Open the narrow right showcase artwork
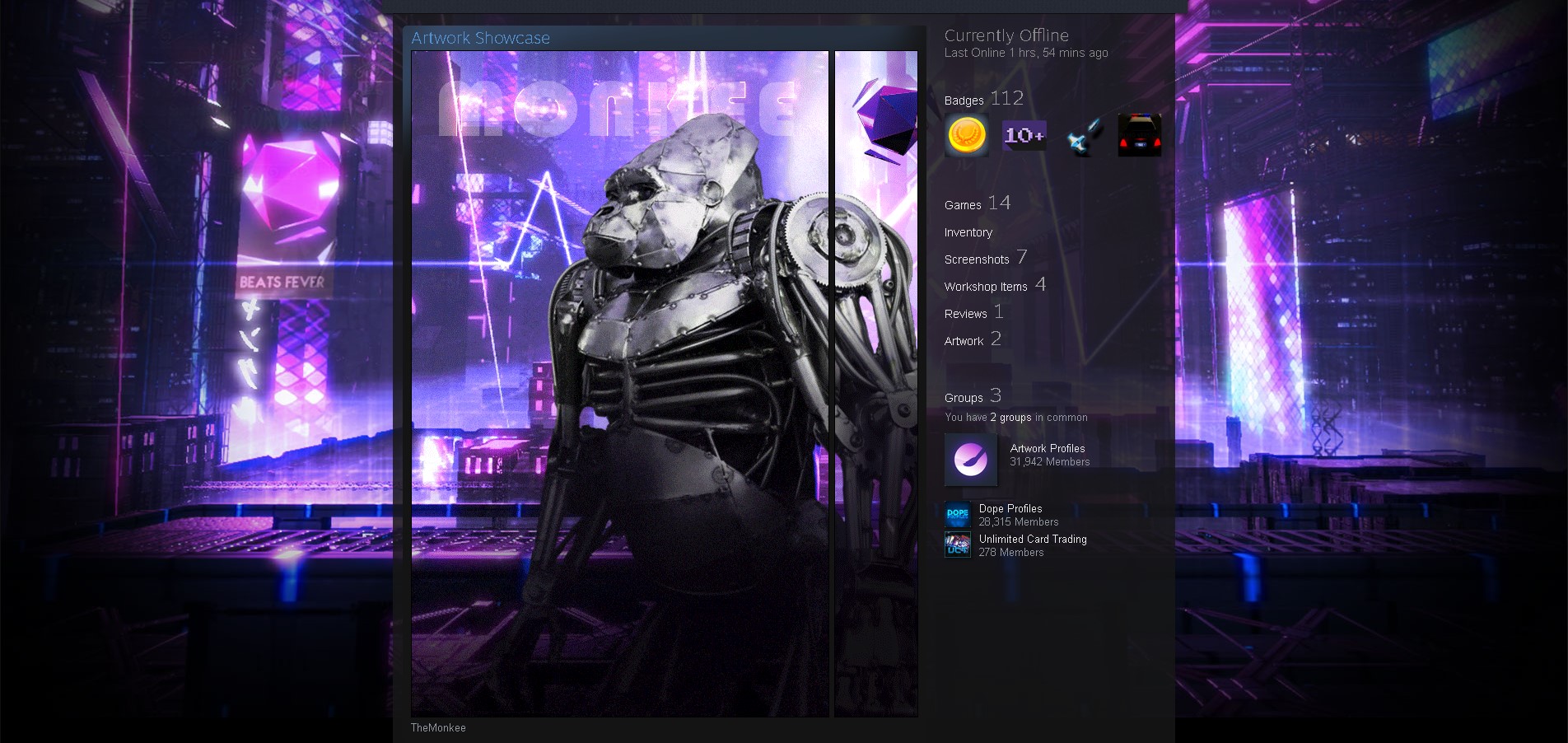 click(x=876, y=384)
